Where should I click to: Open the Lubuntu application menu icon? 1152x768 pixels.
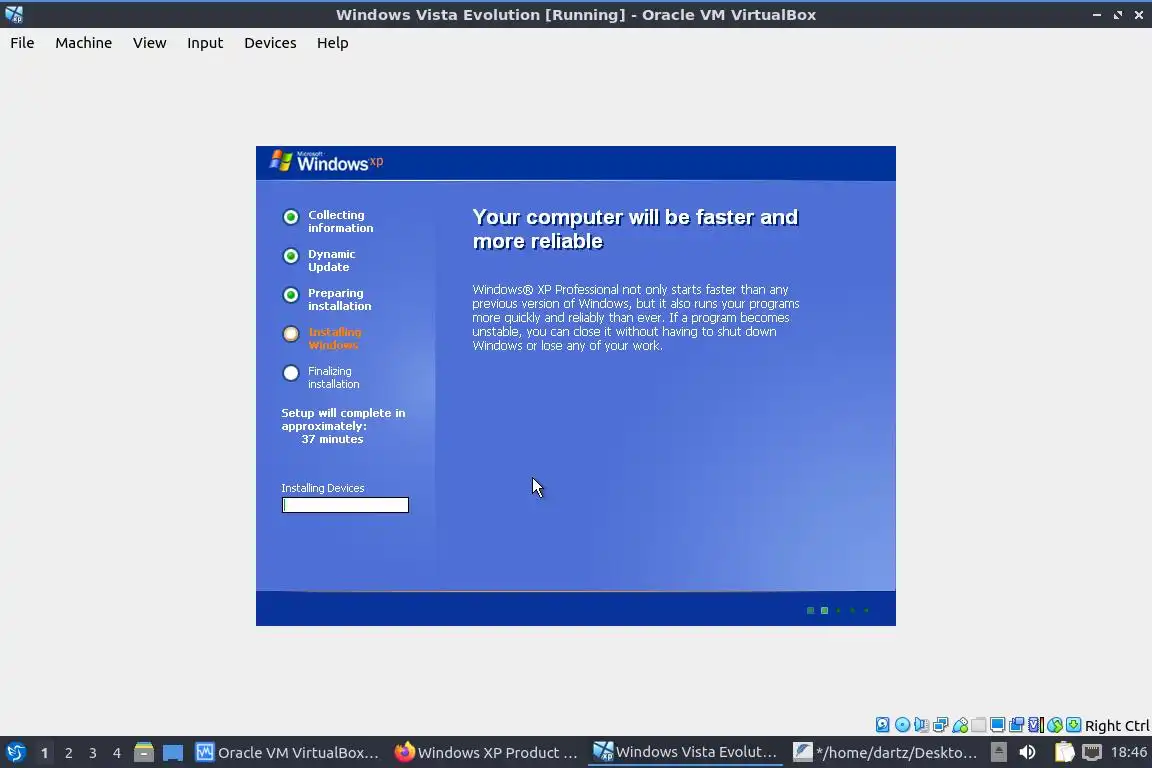pyautogui.click(x=15, y=753)
